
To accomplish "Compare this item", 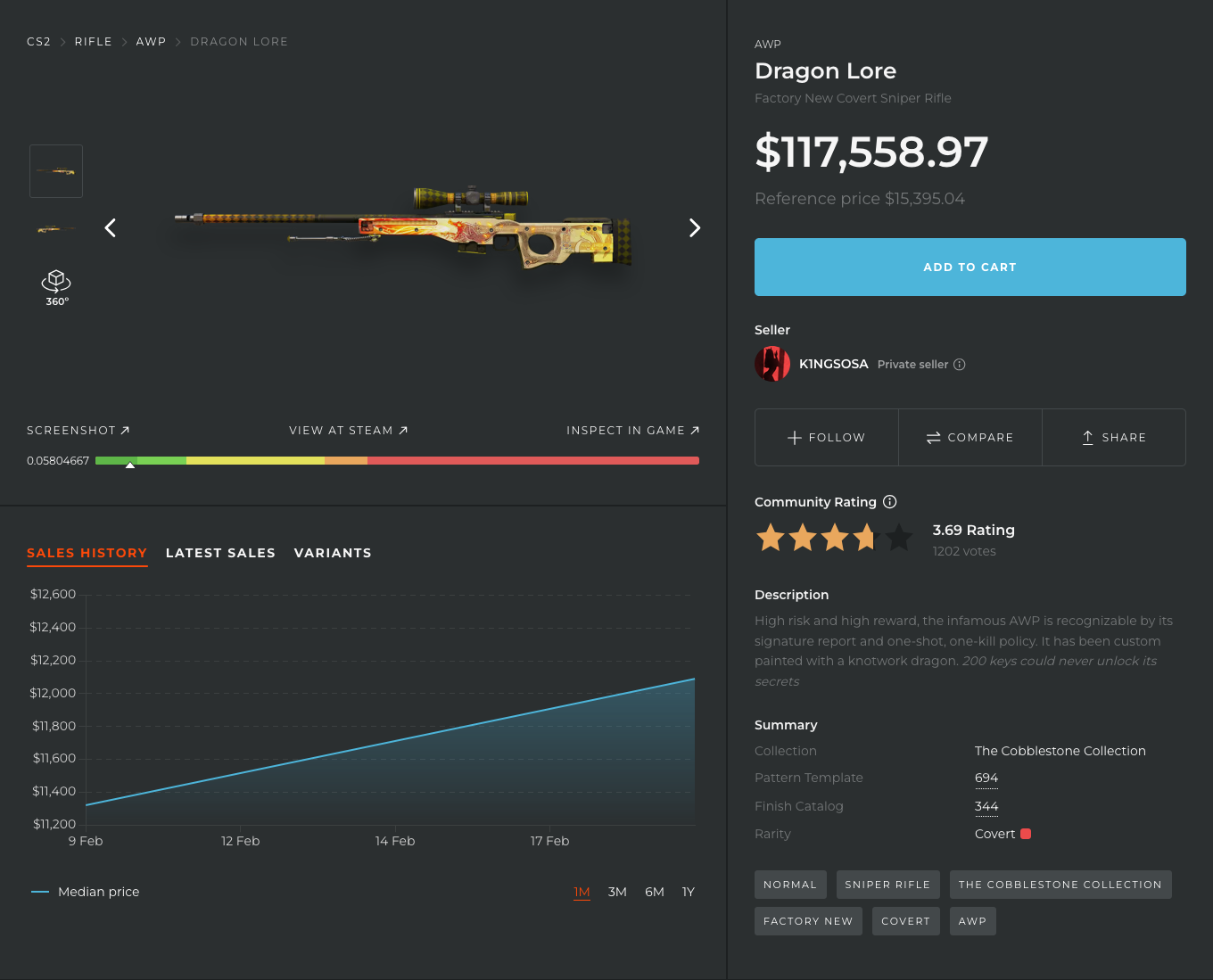I will [x=970, y=438].
